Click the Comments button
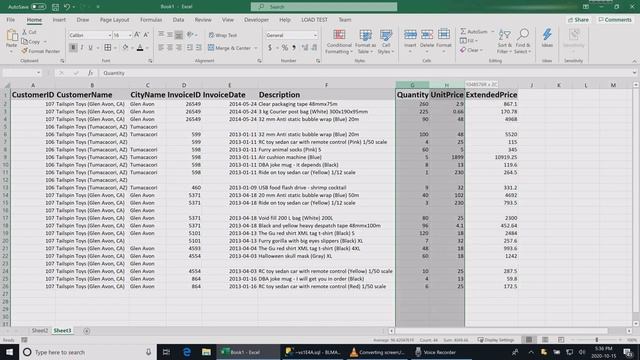The image size is (640, 360). [x=615, y=20]
